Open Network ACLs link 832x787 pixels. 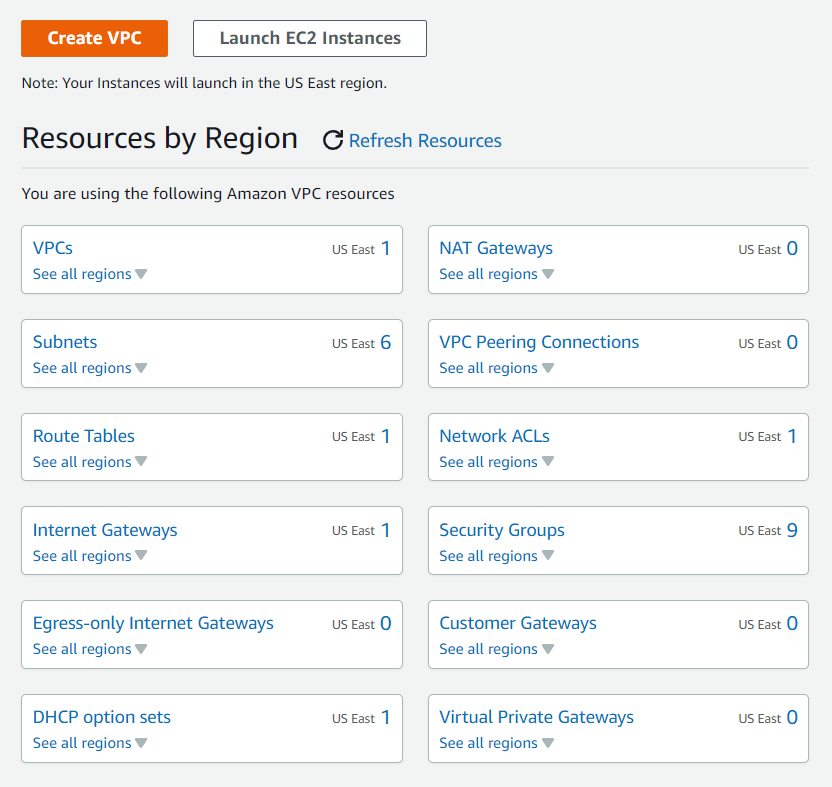coord(495,436)
